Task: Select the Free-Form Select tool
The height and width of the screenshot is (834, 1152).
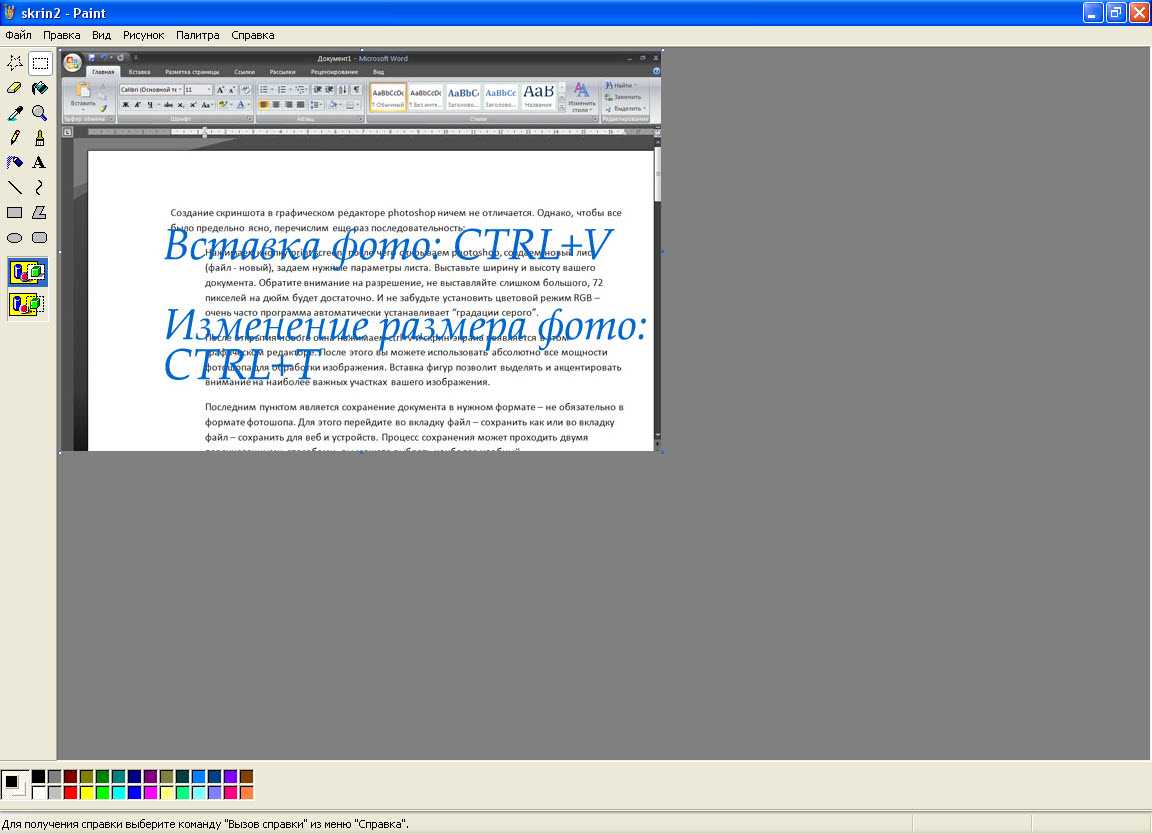Action: click(15, 63)
